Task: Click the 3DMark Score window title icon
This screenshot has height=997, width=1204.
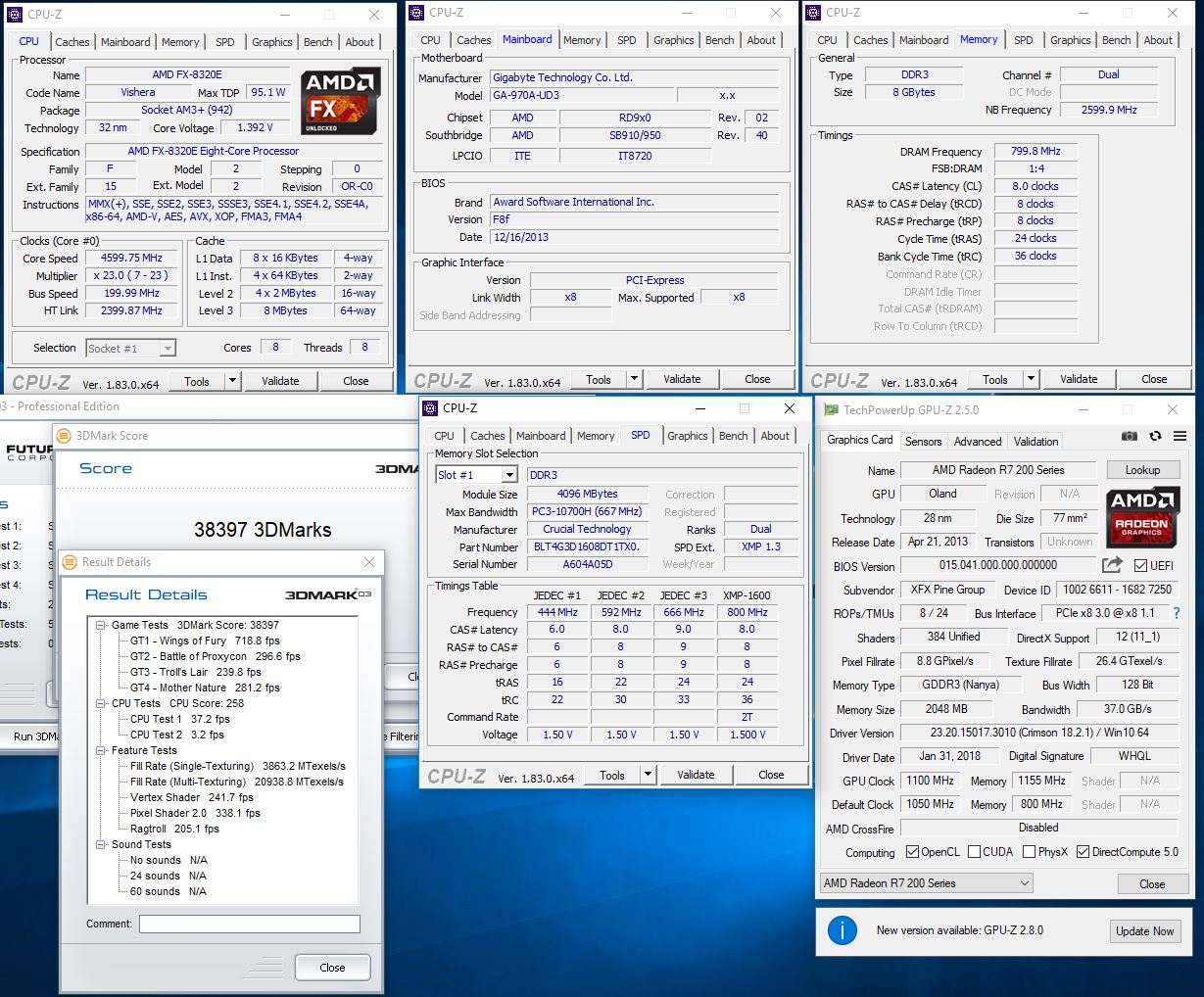Action: [x=64, y=436]
